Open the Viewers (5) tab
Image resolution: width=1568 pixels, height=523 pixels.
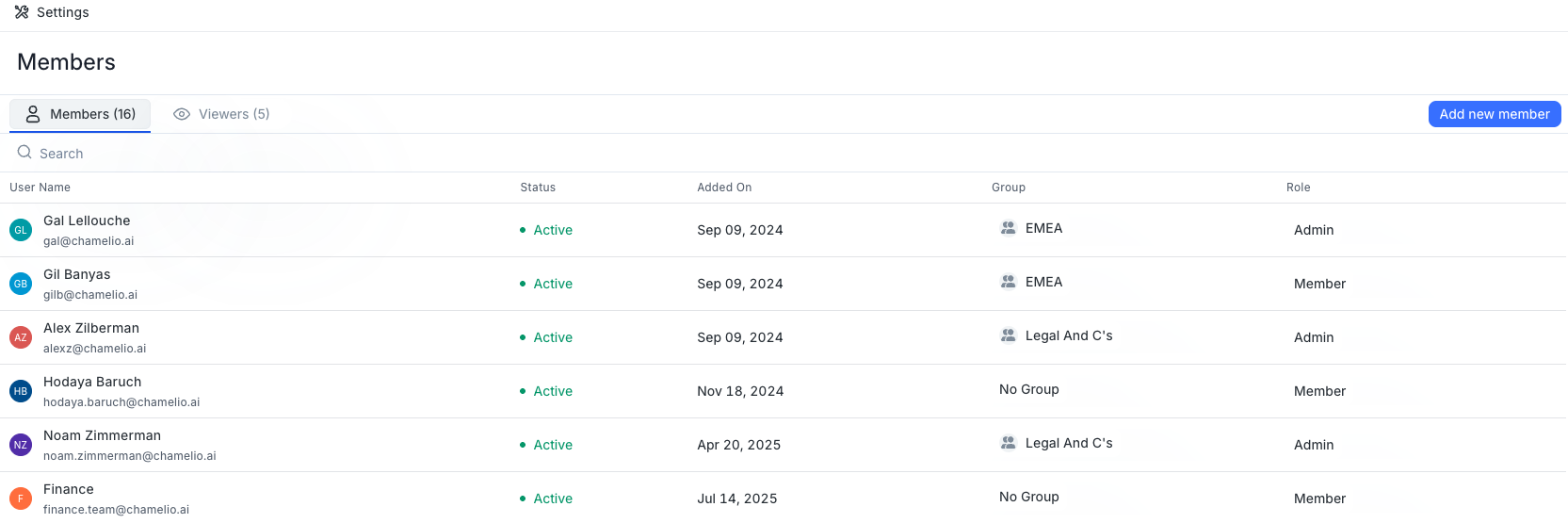click(x=222, y=114)
